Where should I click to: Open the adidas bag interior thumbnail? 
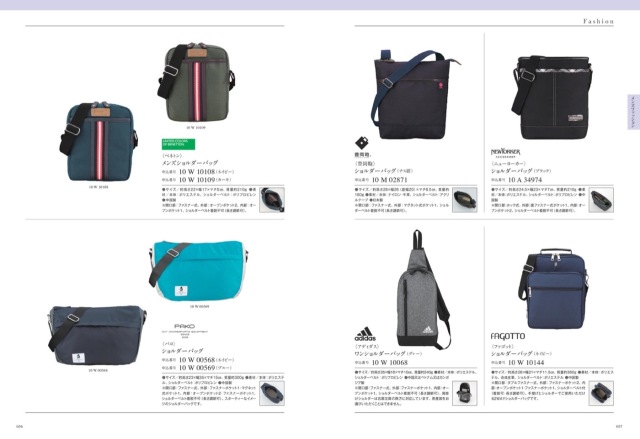tap(464, 393)
